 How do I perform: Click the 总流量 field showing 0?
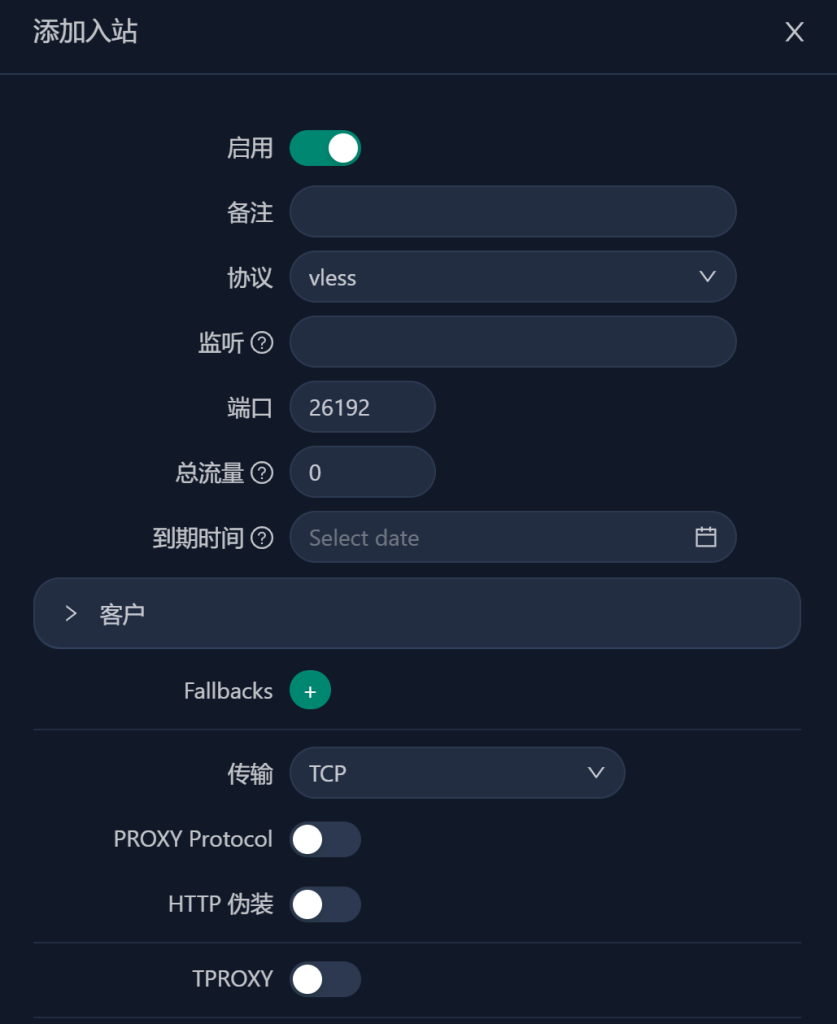point(362,472)
